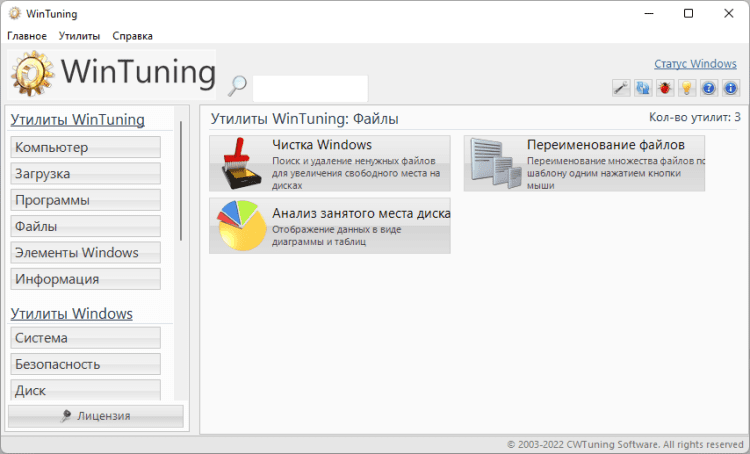This screenshot has width=750, height=454.
Task: Click the key icon on the Лицензия button
Action: click(x=66, y=416)
